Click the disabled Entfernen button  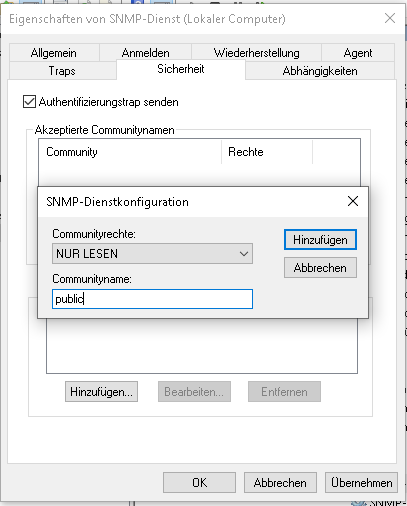click(284, 392)
